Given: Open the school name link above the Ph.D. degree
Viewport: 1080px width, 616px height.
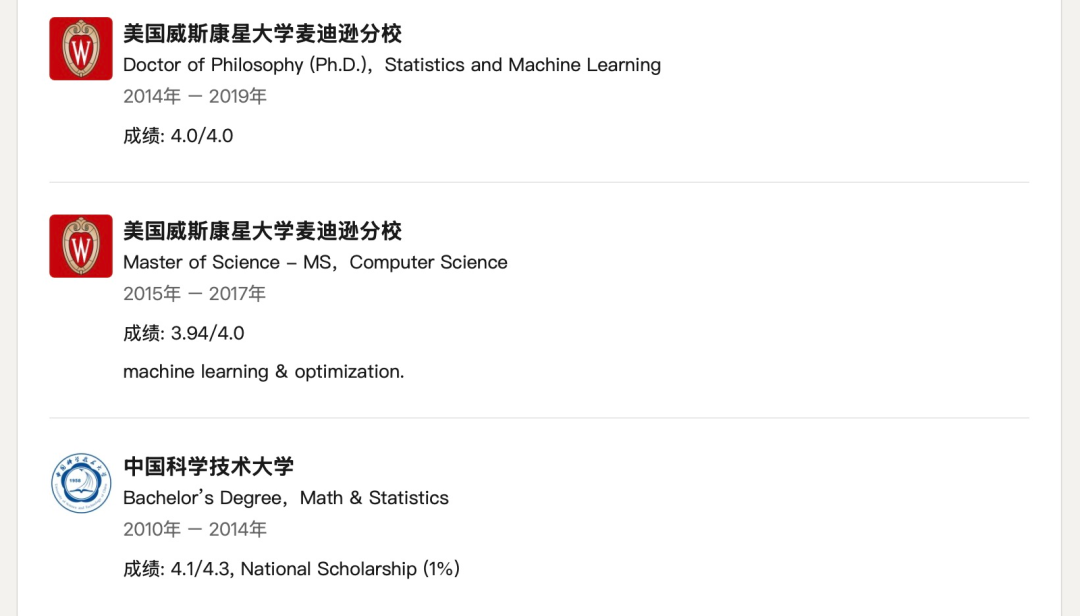Looking at the screenshot, I should [262, 34].
